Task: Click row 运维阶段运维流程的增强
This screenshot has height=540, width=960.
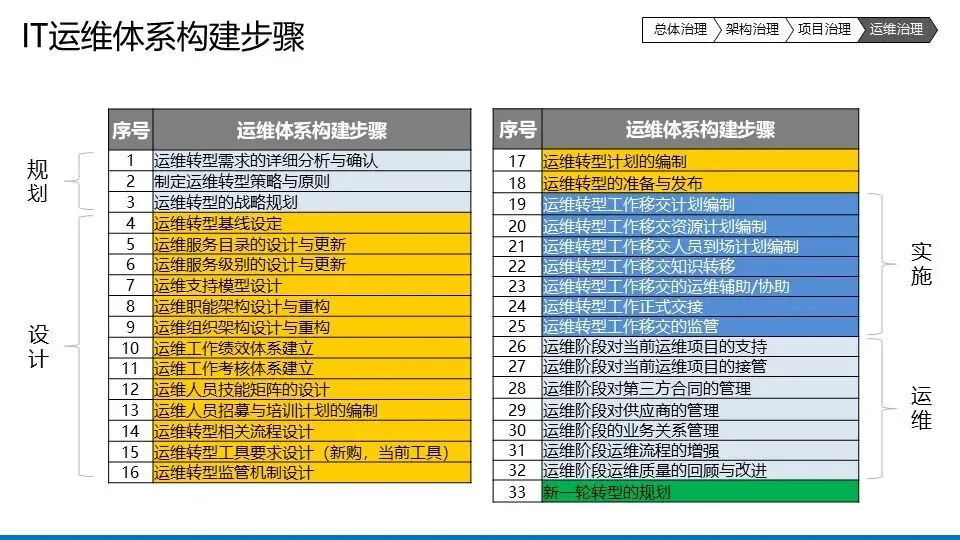Action: point(676,451)
